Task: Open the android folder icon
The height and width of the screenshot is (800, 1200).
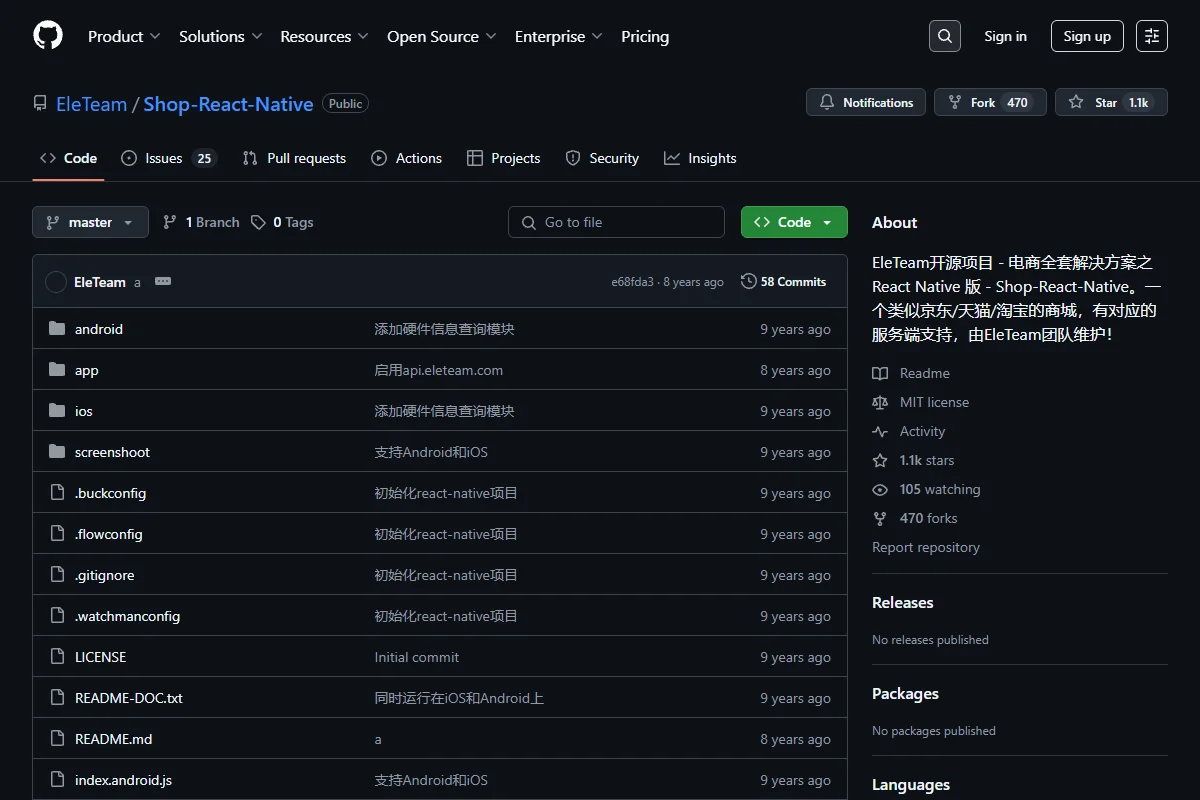Action: click(57, 329)
